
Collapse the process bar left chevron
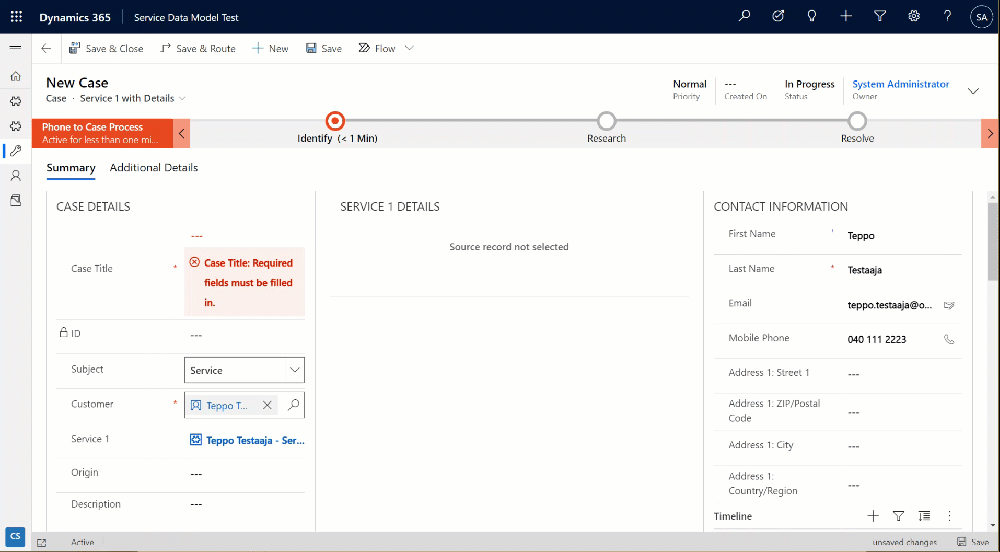point(182,133)
